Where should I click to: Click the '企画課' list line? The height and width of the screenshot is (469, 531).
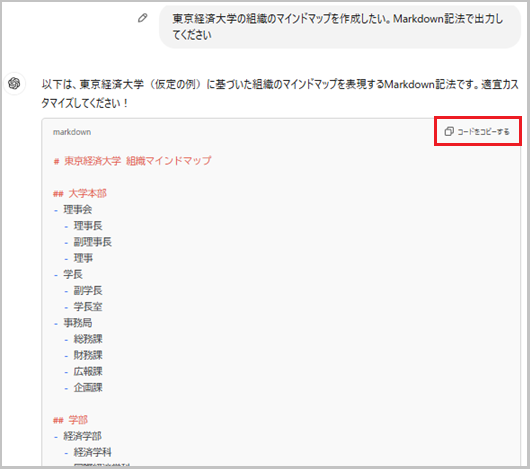(83, 388)
